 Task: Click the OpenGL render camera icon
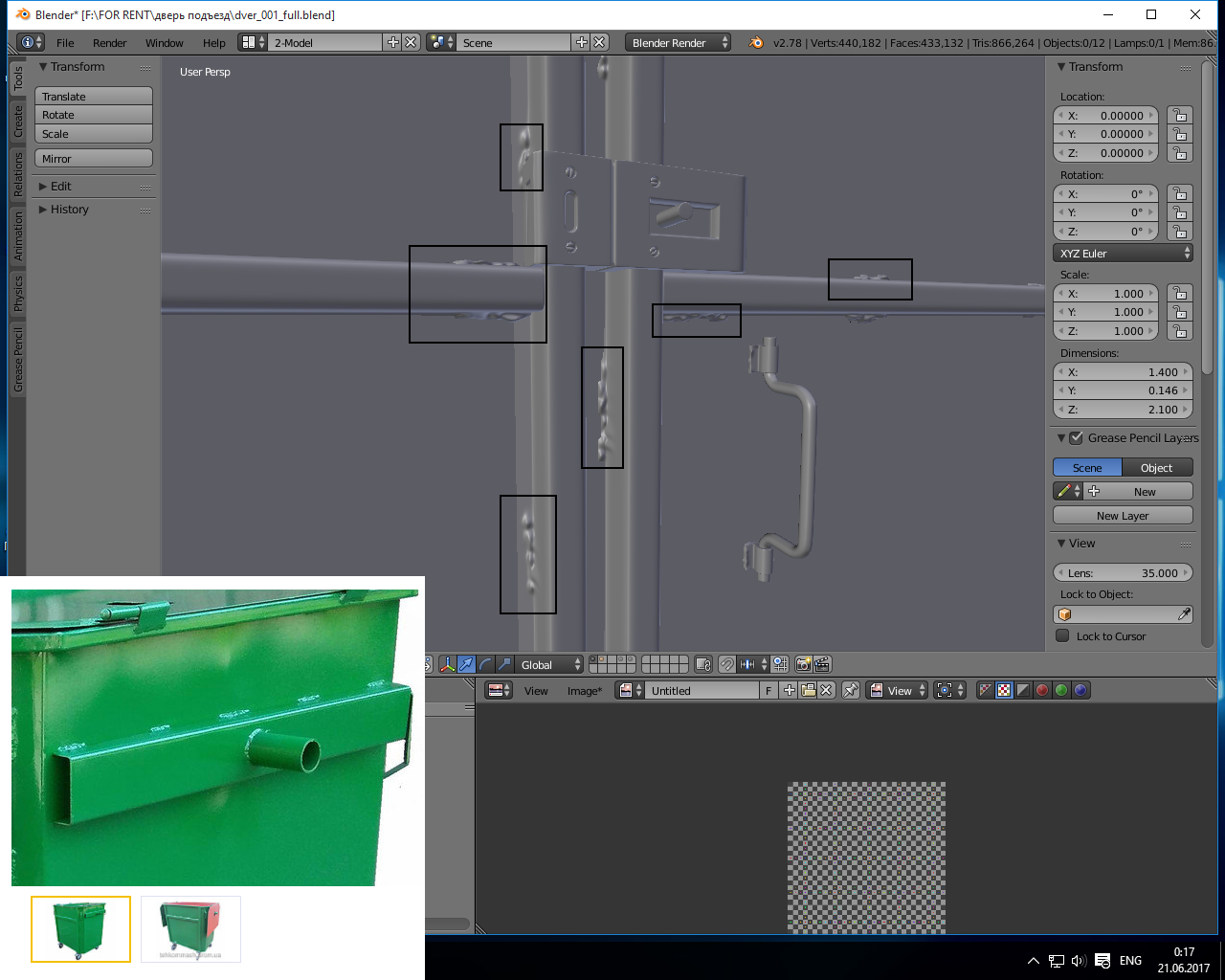click(803, 664)
